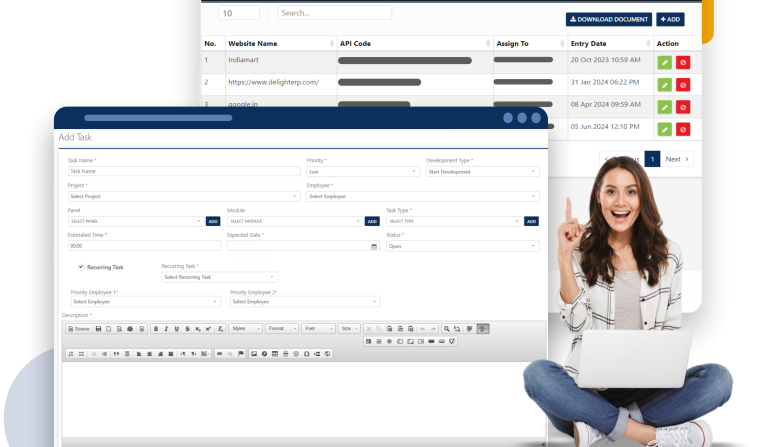
Task: Click the Insert Table icon
Action: click(x=275, y=354)
